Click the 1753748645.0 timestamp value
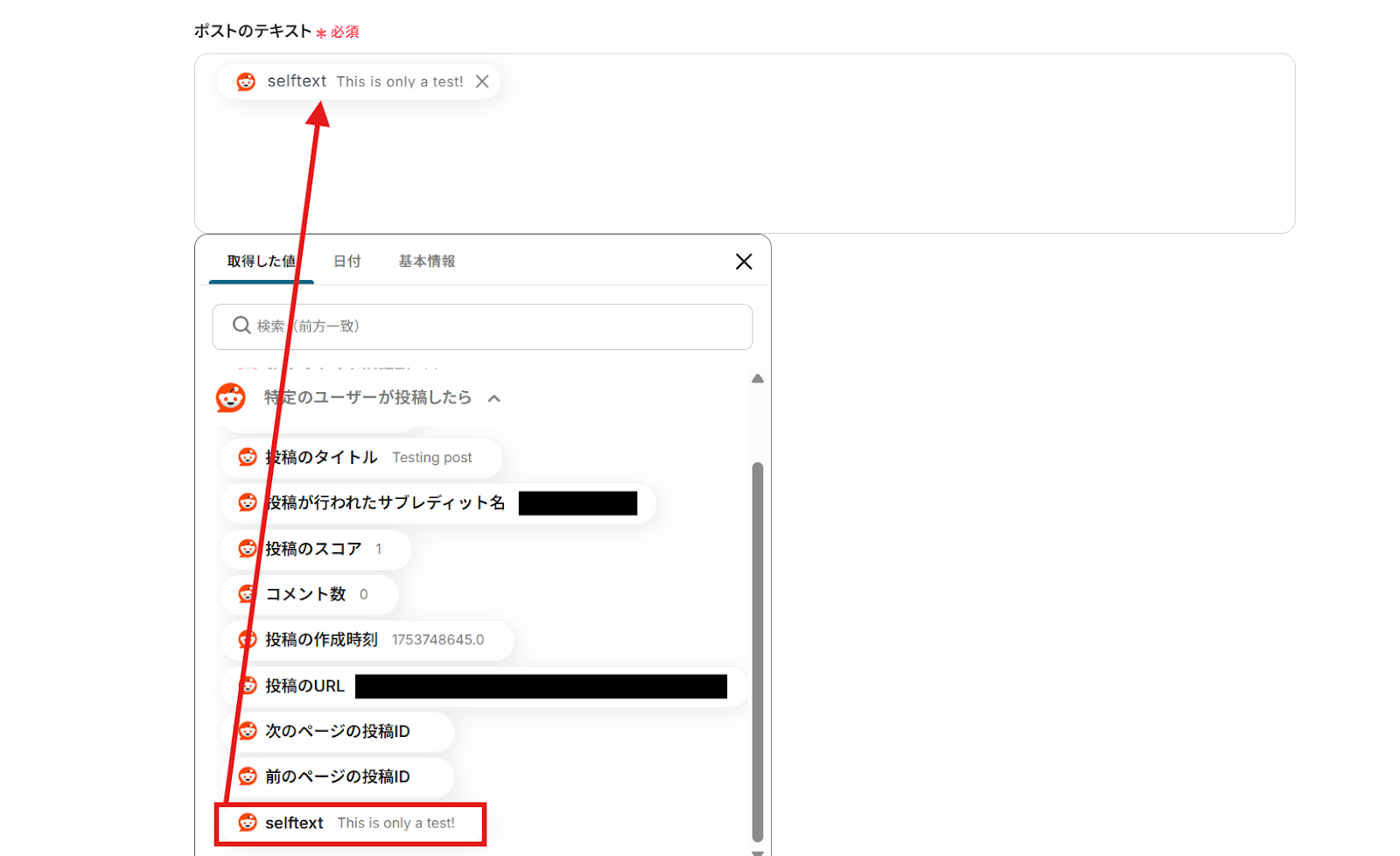 pyautogui.click(x=438, y=640)
